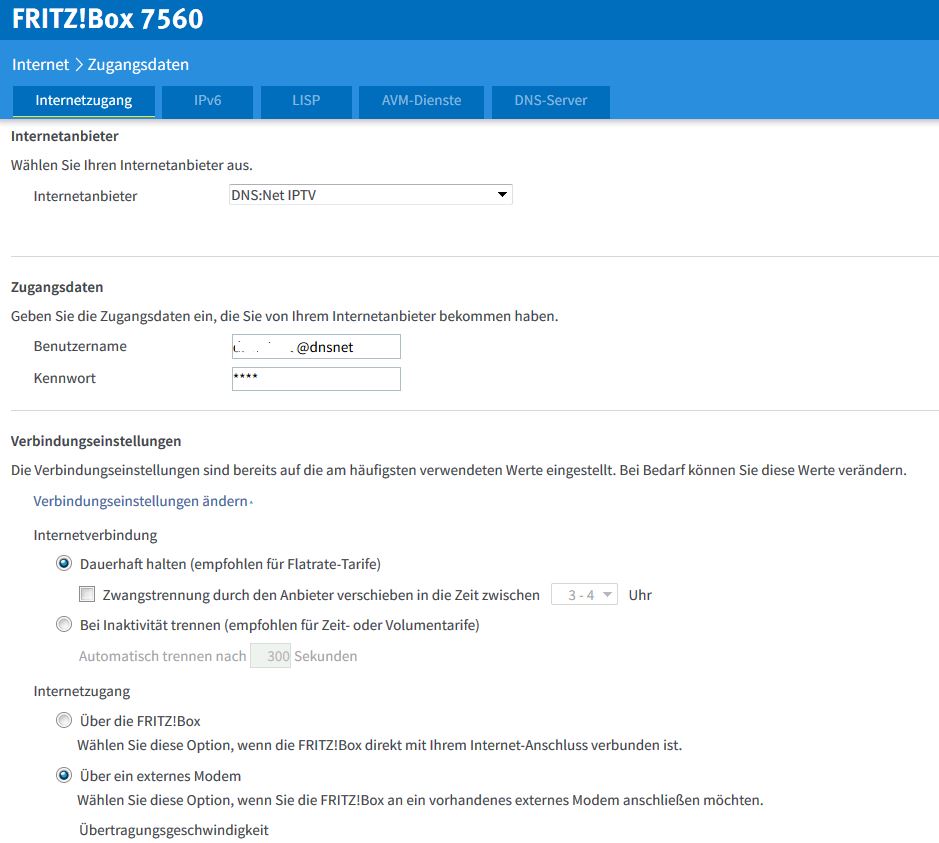Click the FRITZ!Box 7560 header title

coord(108,19)
